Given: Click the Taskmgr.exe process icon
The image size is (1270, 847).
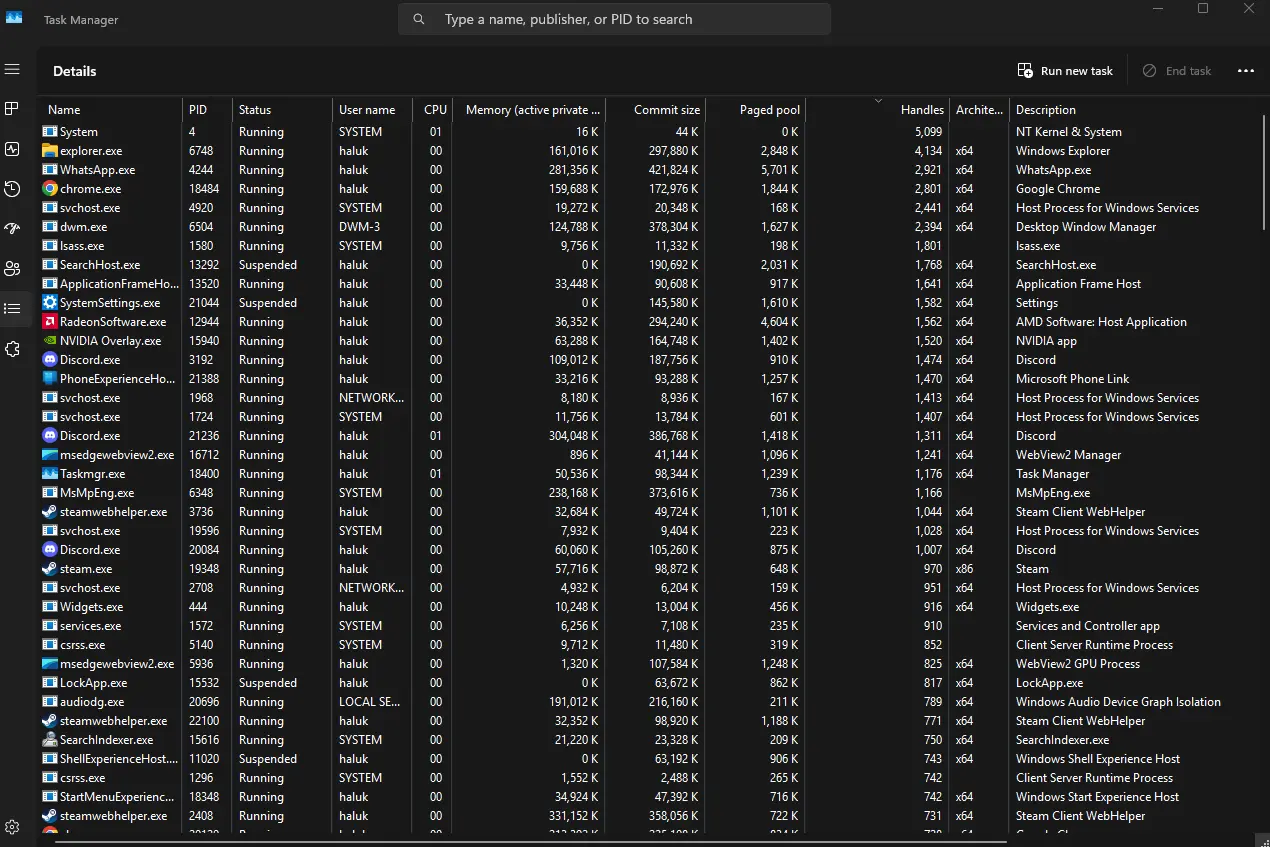Looking at the screenshot, I should (50, 474).
